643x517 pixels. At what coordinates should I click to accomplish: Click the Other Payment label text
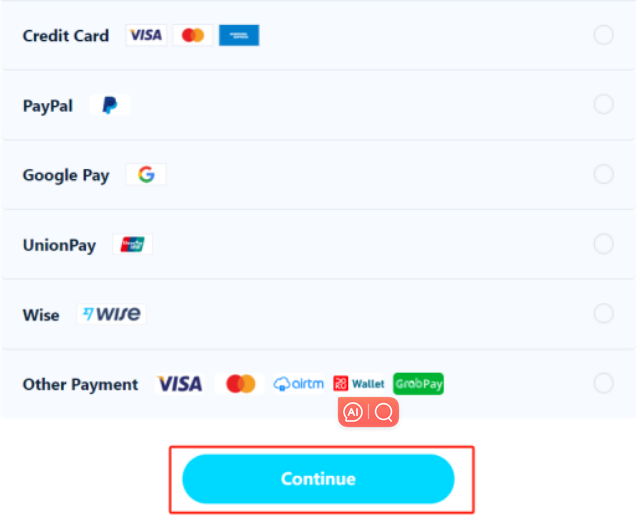click(80, 385)
